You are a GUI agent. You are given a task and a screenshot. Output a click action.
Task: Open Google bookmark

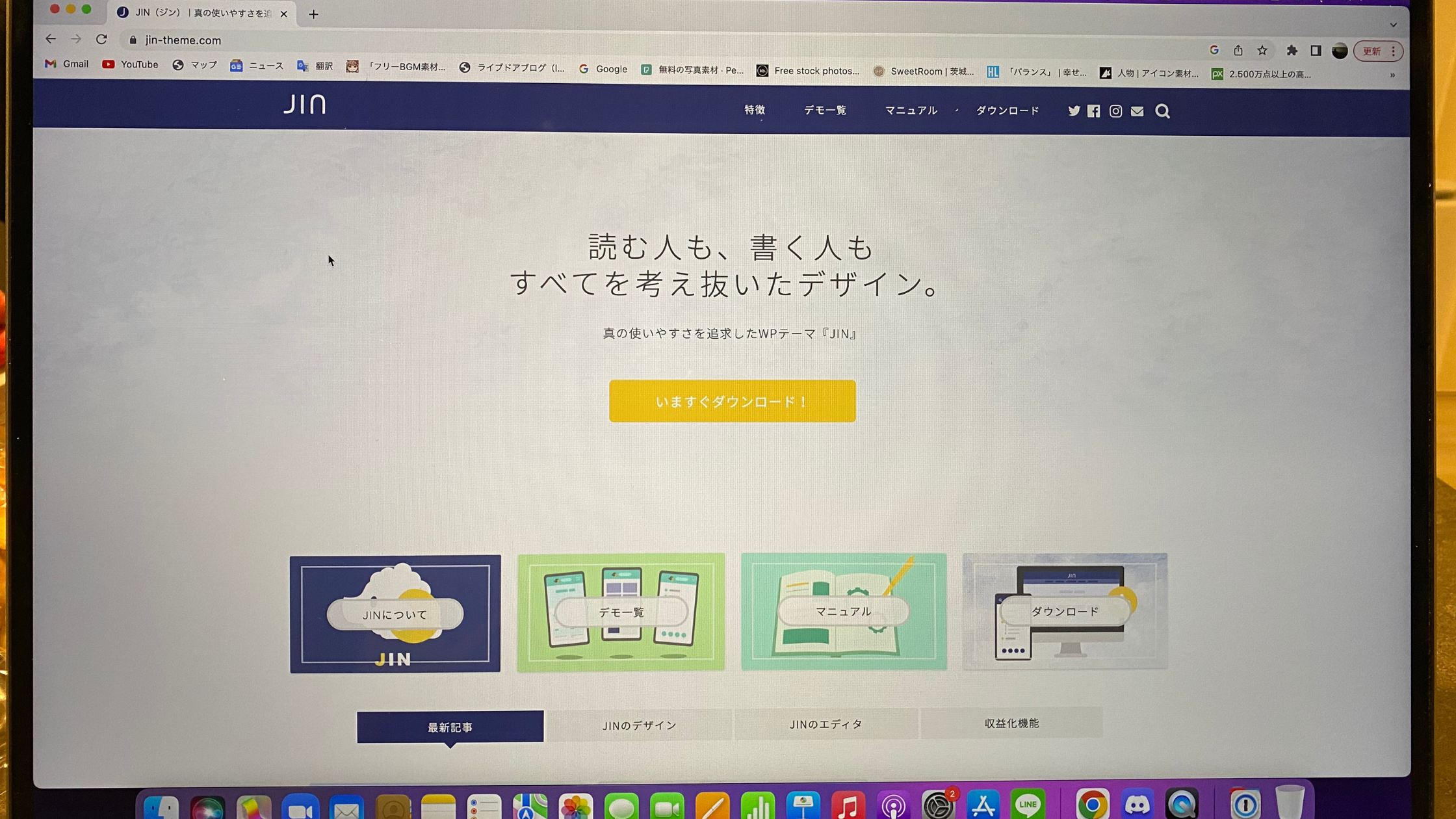point(603,69)
